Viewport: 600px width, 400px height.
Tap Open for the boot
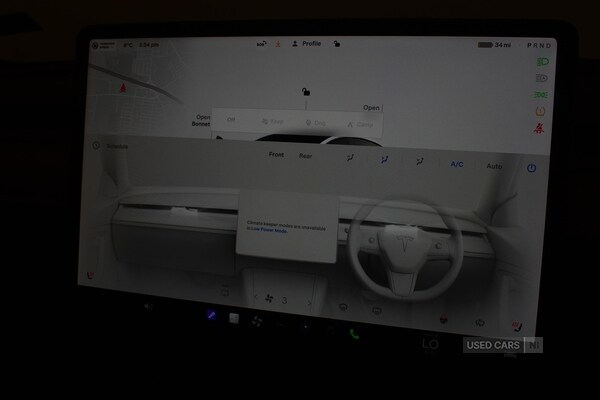pyautogui.click(x=371, y=108)
